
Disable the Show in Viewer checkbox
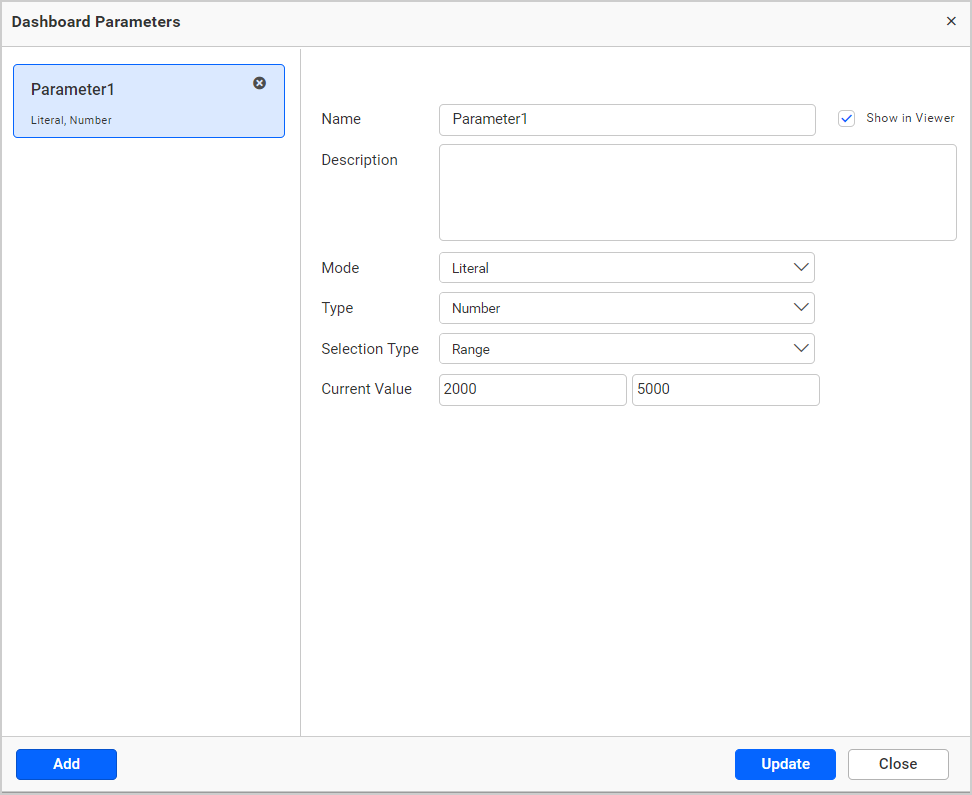pos(846,118)
